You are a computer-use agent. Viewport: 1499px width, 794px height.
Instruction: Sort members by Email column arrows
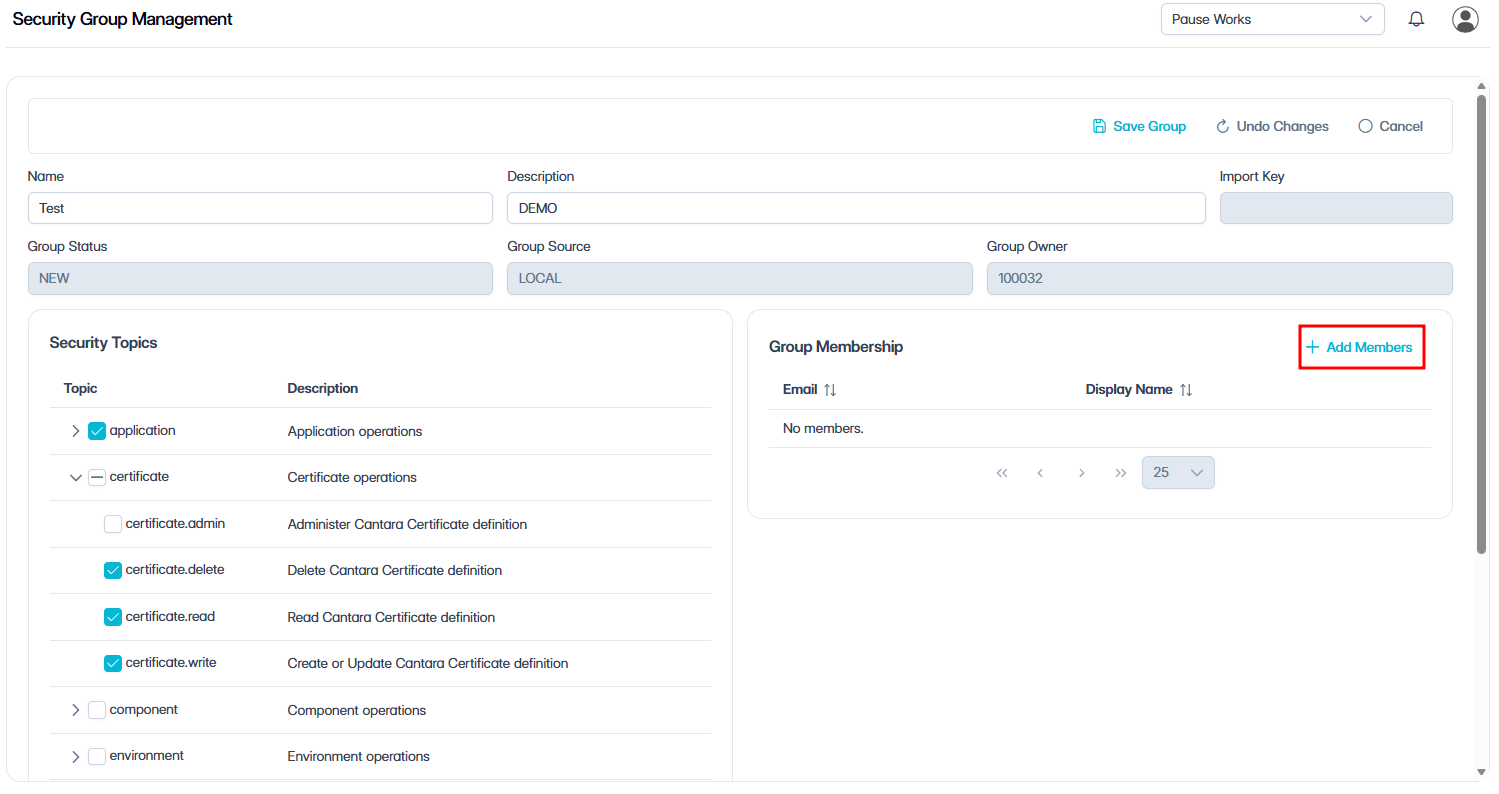click(x=830, y=390)
